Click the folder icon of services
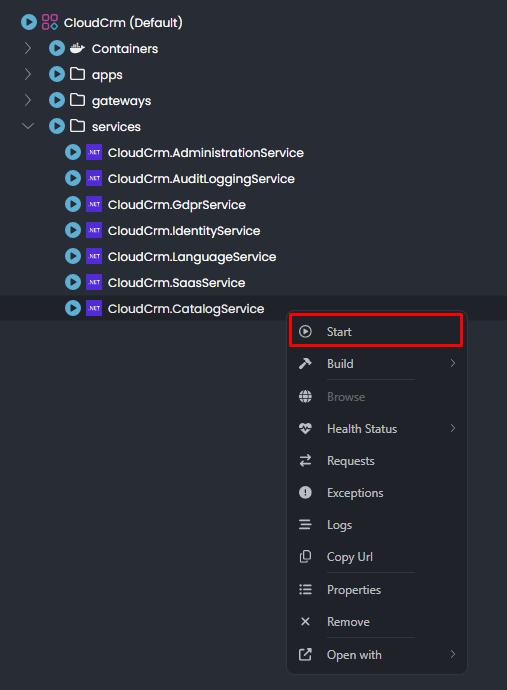The width and height of the screenshot is (507, 690). tap(77, 126)
